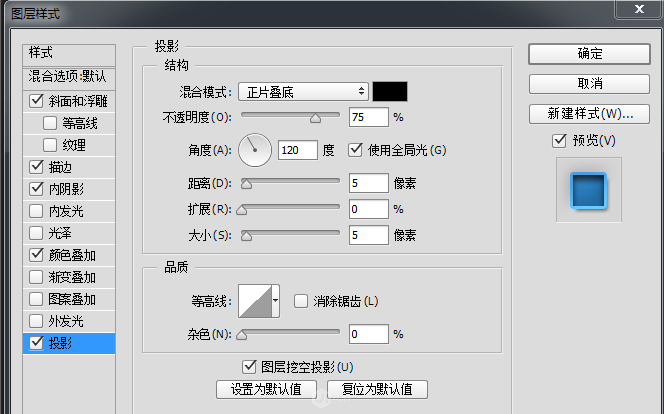Screen dimensions: 664x414
Task: Toggle the 预览 checkbox
Action: click(x=559, y=141)
